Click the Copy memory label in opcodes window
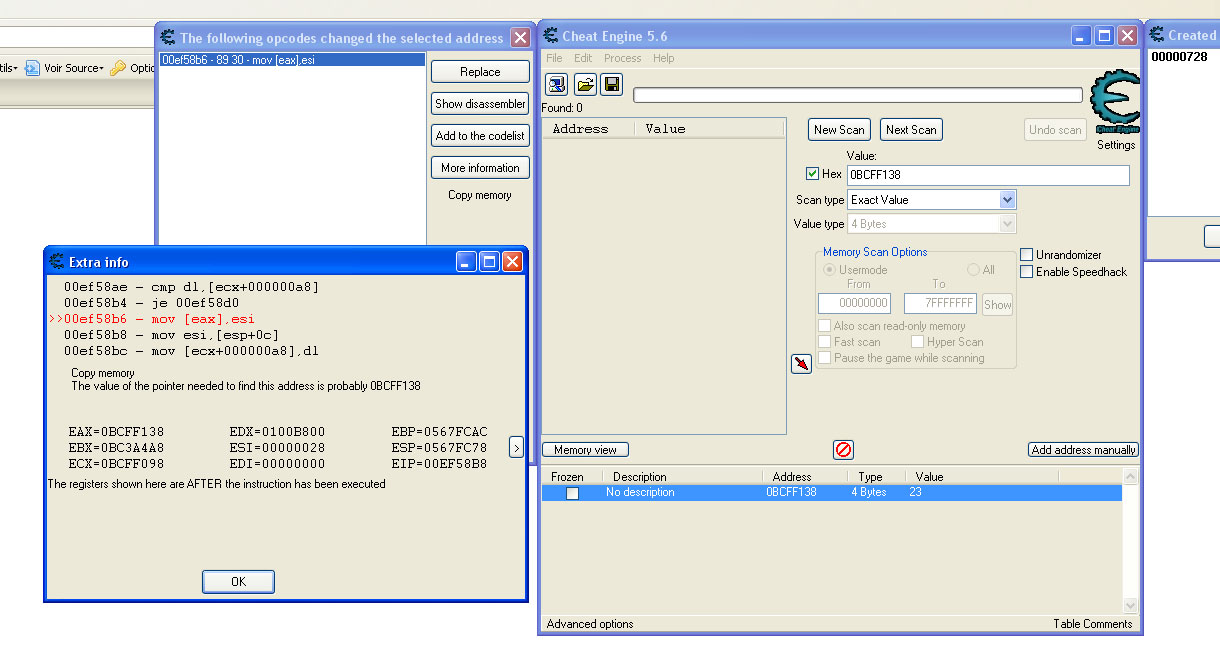 (479, 195)
